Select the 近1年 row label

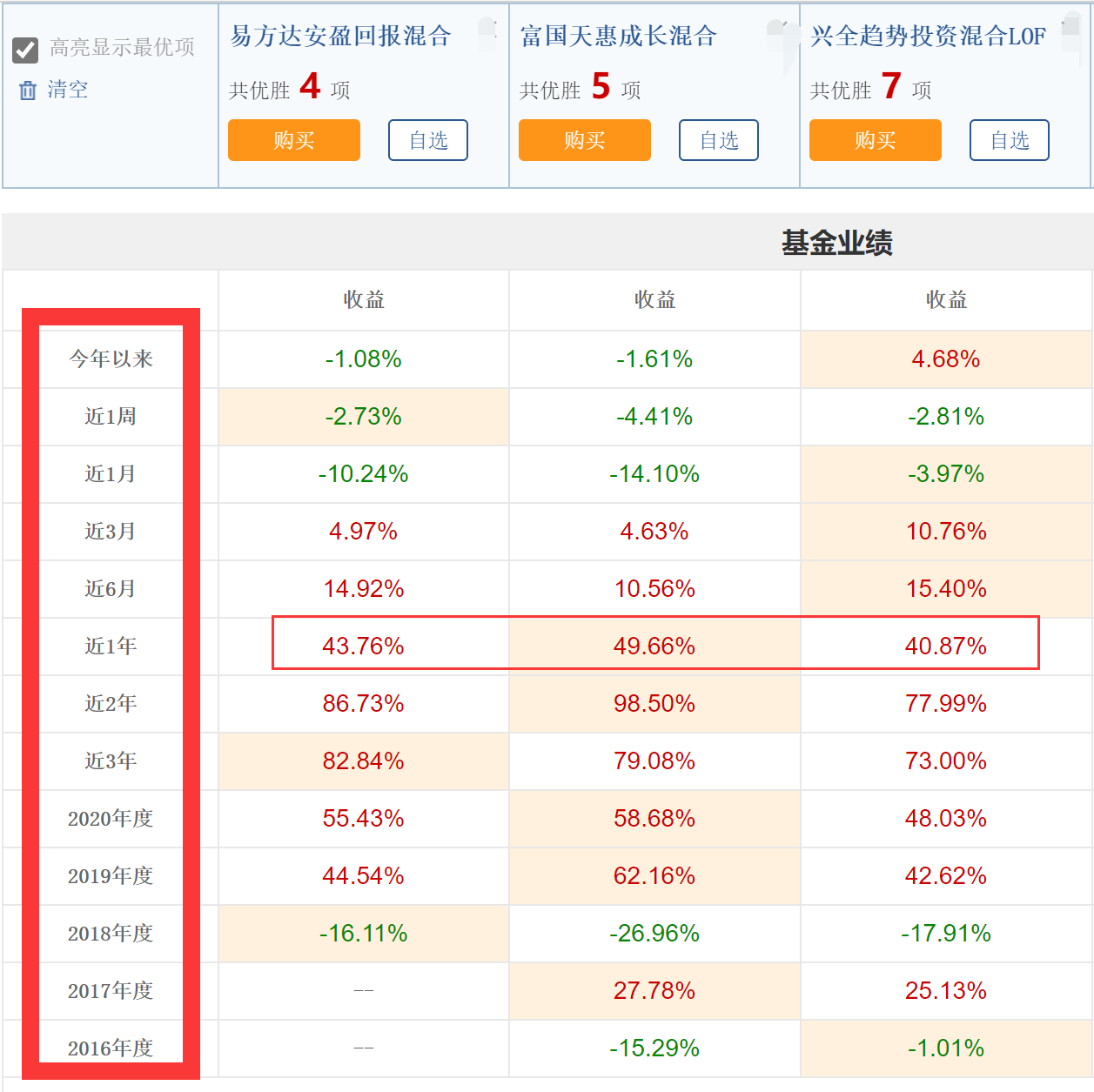click(x=111, y=646)
